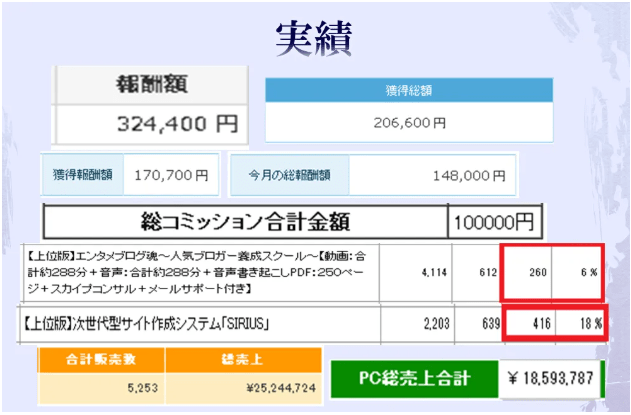Click the SIRIUS product row name

(x=145, y=324)
